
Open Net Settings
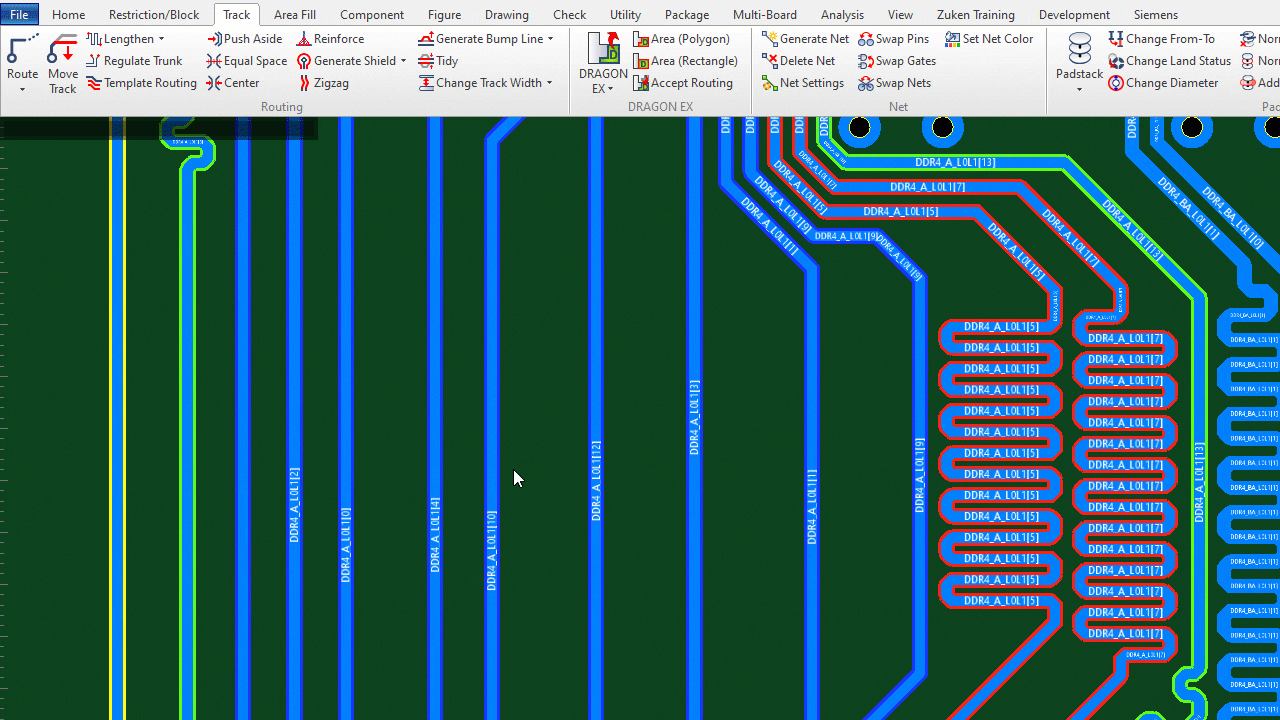[x=803, y=82]
